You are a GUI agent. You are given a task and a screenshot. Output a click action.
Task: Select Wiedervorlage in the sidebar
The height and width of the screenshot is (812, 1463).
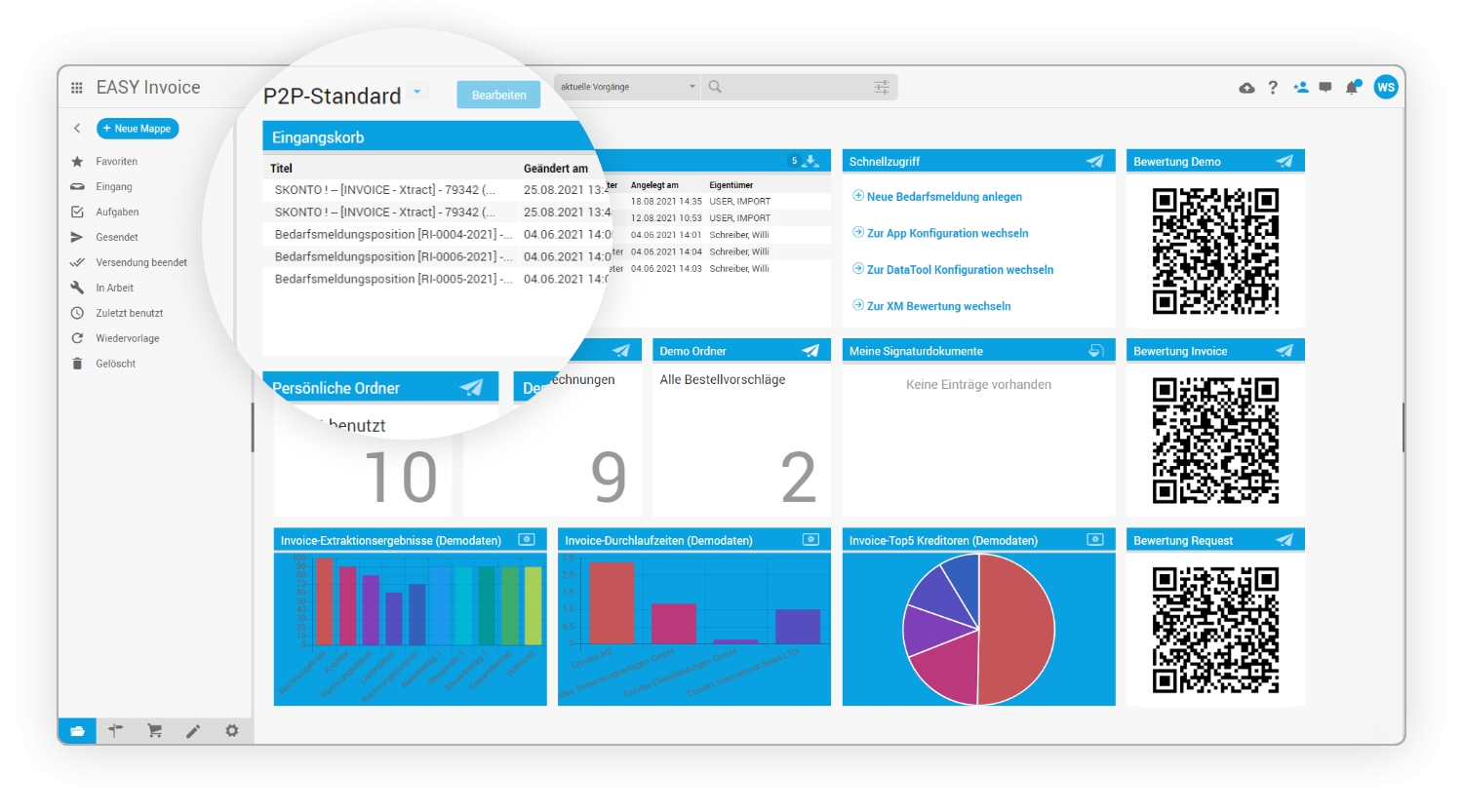pos(127,338)
